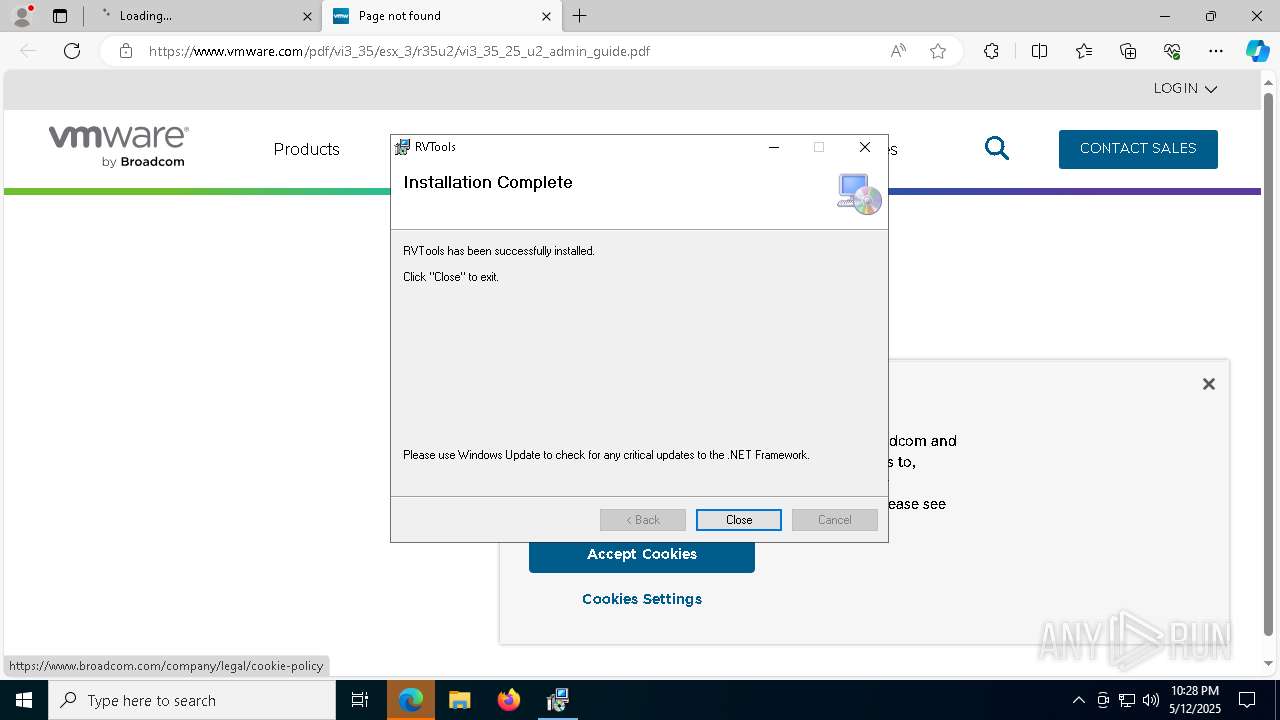Open a new browser tab

[580, 16]
